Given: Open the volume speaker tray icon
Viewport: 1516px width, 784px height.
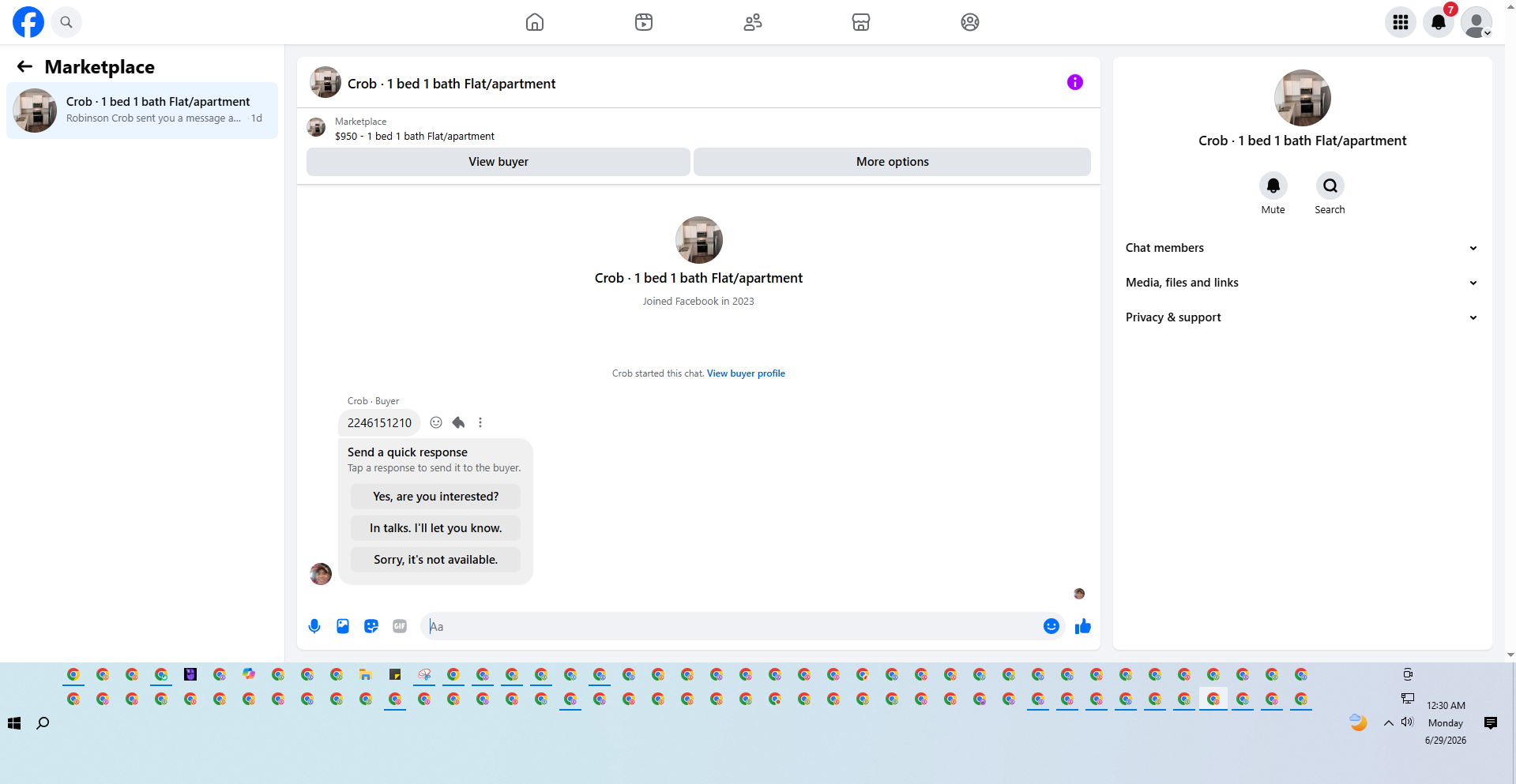Looking at the screenshot, I should [x=1407, y=722].
